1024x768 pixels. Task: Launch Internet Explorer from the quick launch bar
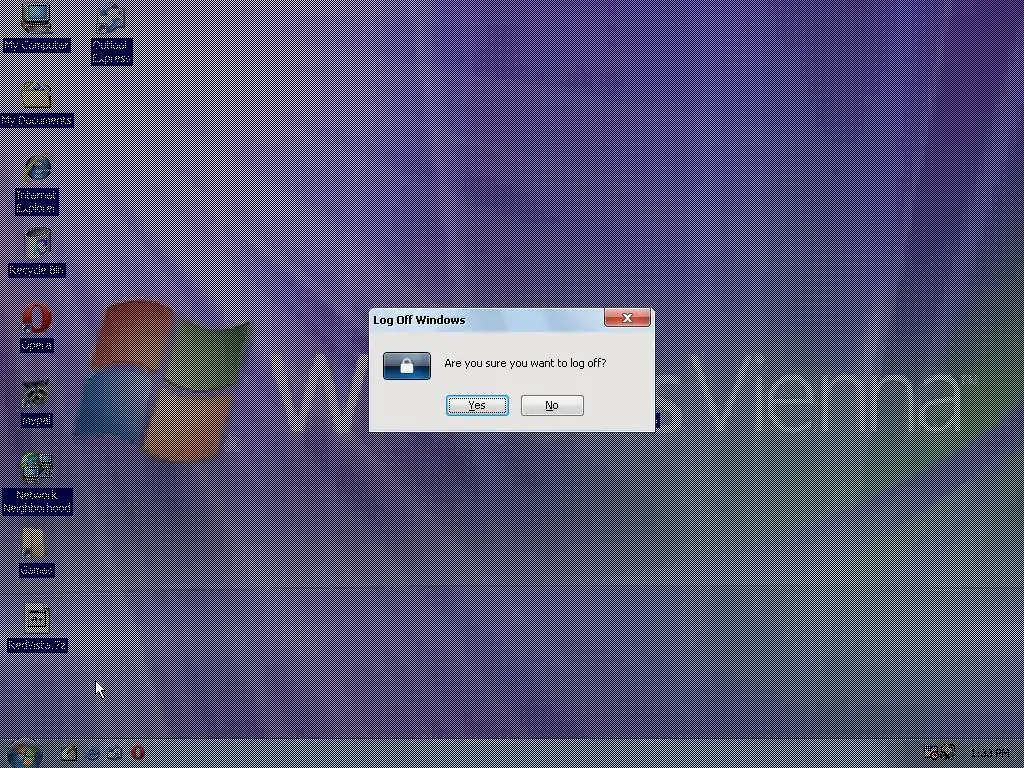(x=93, y=753)
